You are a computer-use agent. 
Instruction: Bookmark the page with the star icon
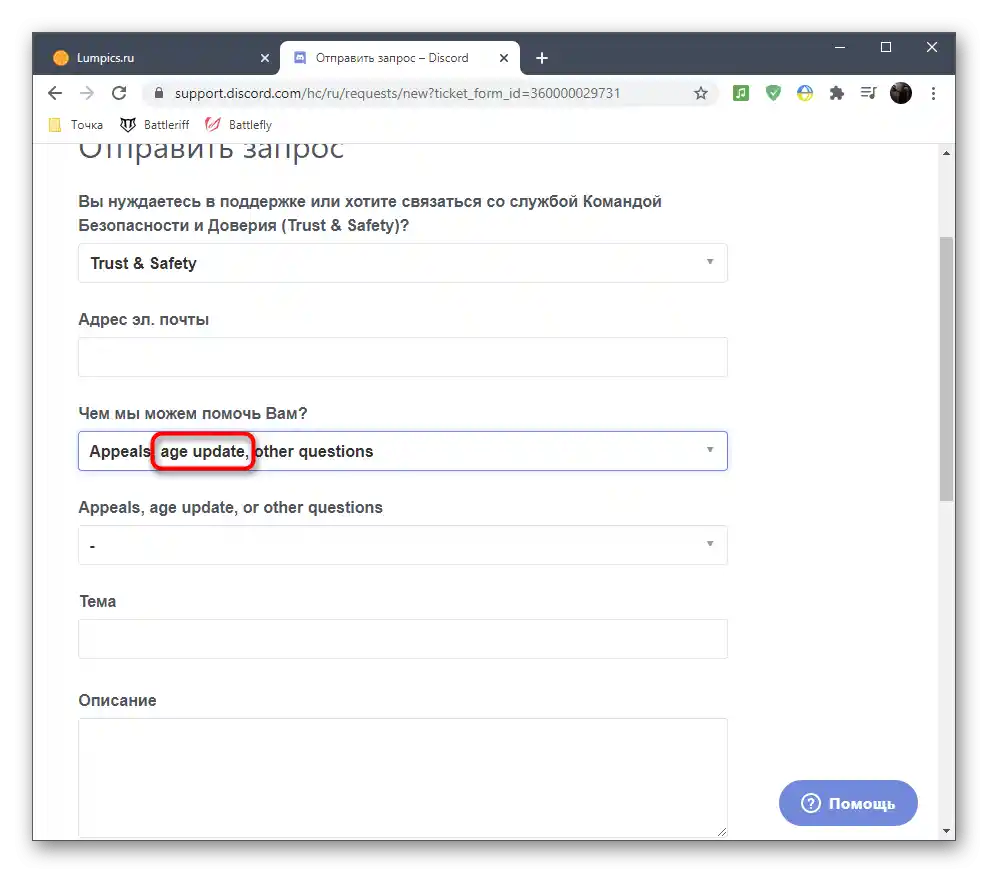click(701, 93)
